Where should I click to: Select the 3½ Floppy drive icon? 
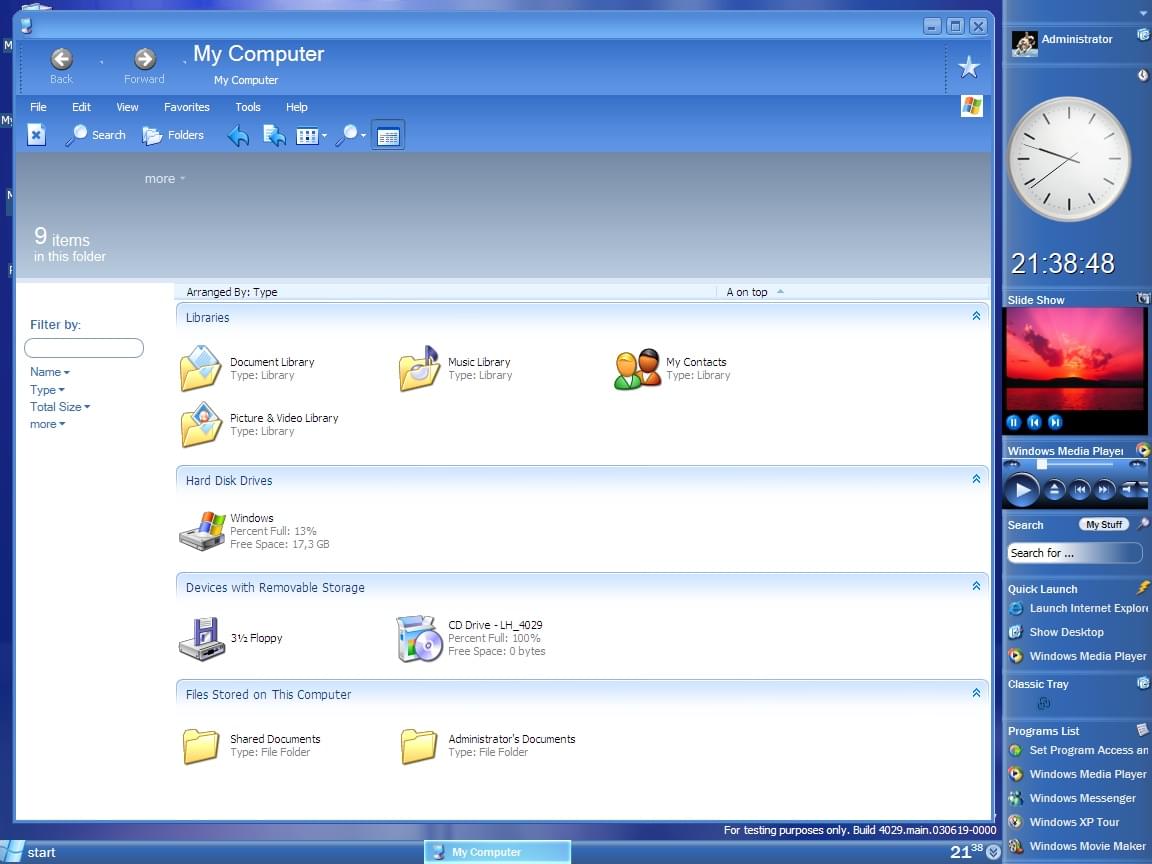(x=201, y=638)
